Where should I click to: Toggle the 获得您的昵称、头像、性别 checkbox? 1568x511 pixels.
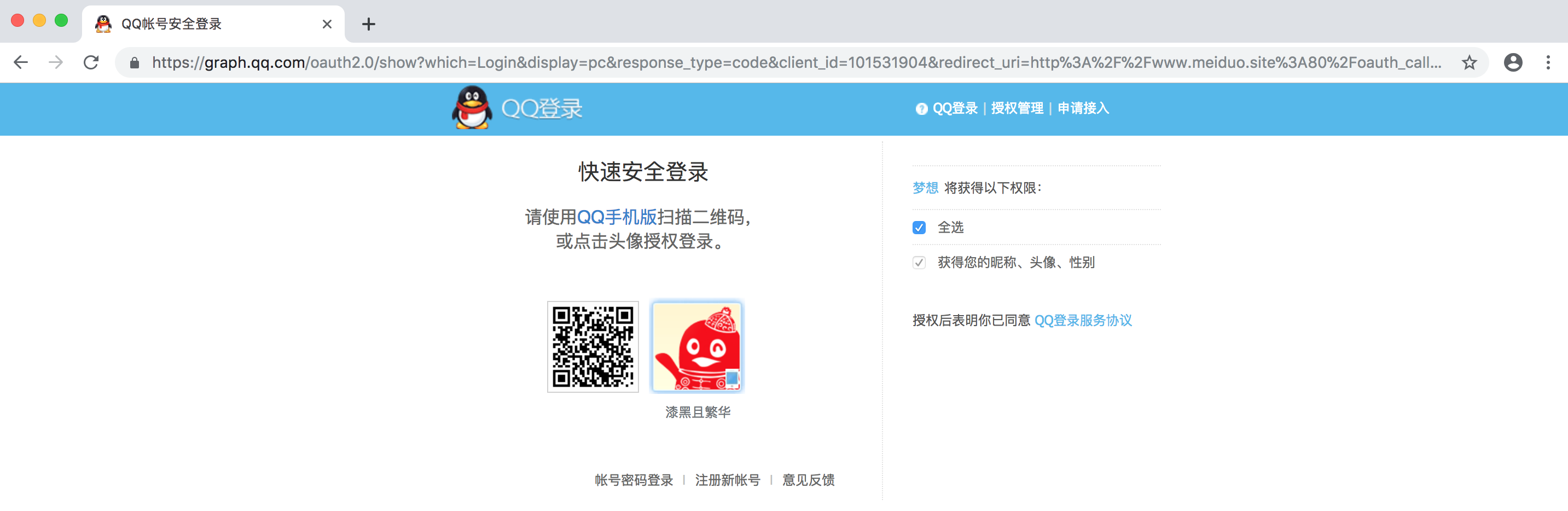coord(919,263)
